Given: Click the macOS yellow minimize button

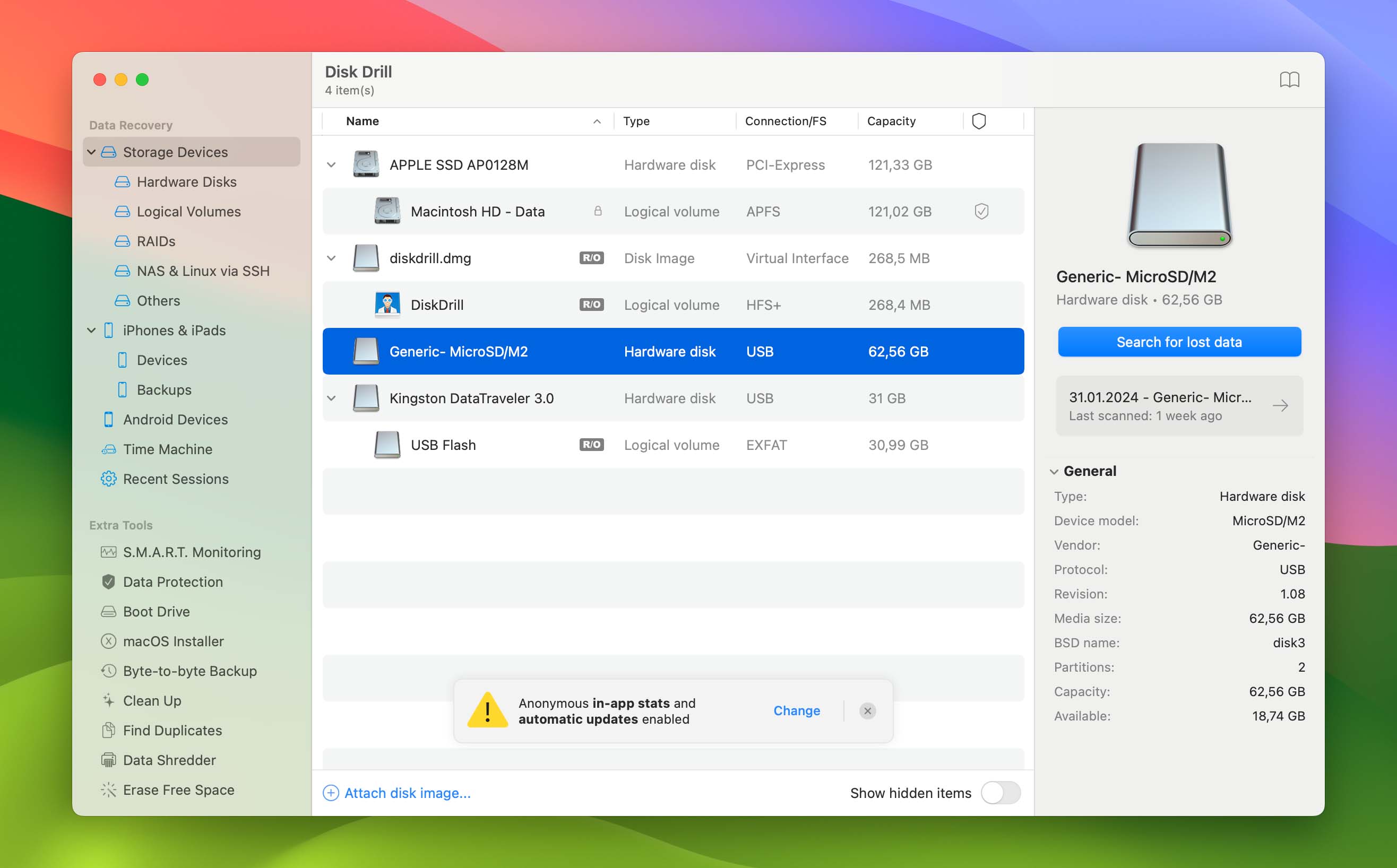Looking at the screenshot, I should (x=120, y=79).
